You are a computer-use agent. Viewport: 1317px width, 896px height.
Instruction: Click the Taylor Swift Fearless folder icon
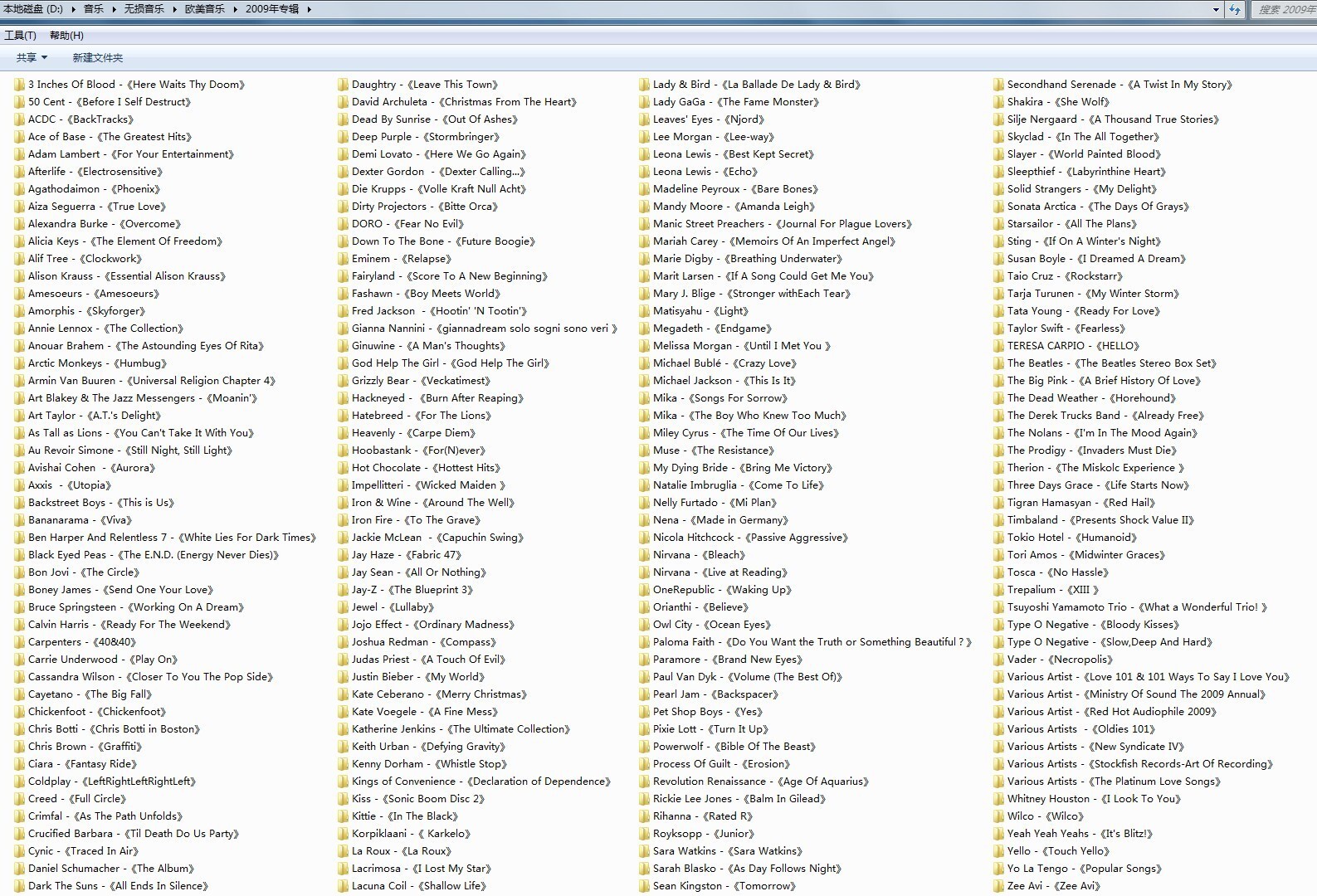pos(999,329)
